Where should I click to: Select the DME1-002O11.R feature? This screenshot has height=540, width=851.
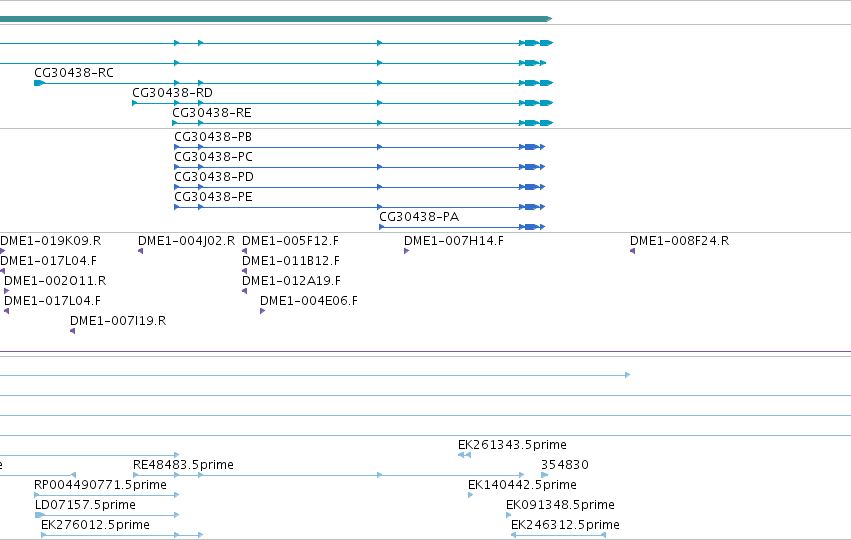coord(55,281)
